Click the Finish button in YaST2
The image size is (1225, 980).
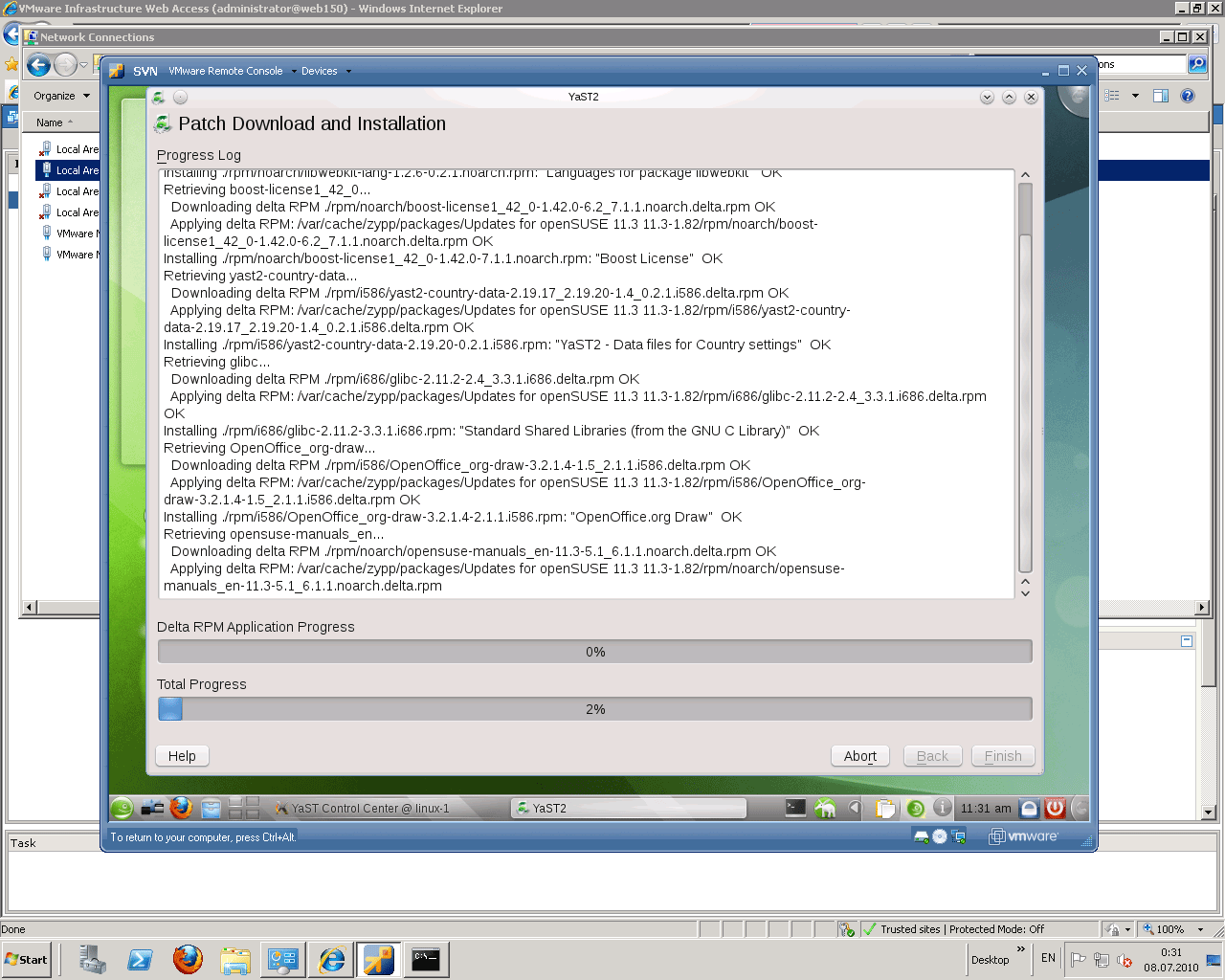coord(1003,756)
